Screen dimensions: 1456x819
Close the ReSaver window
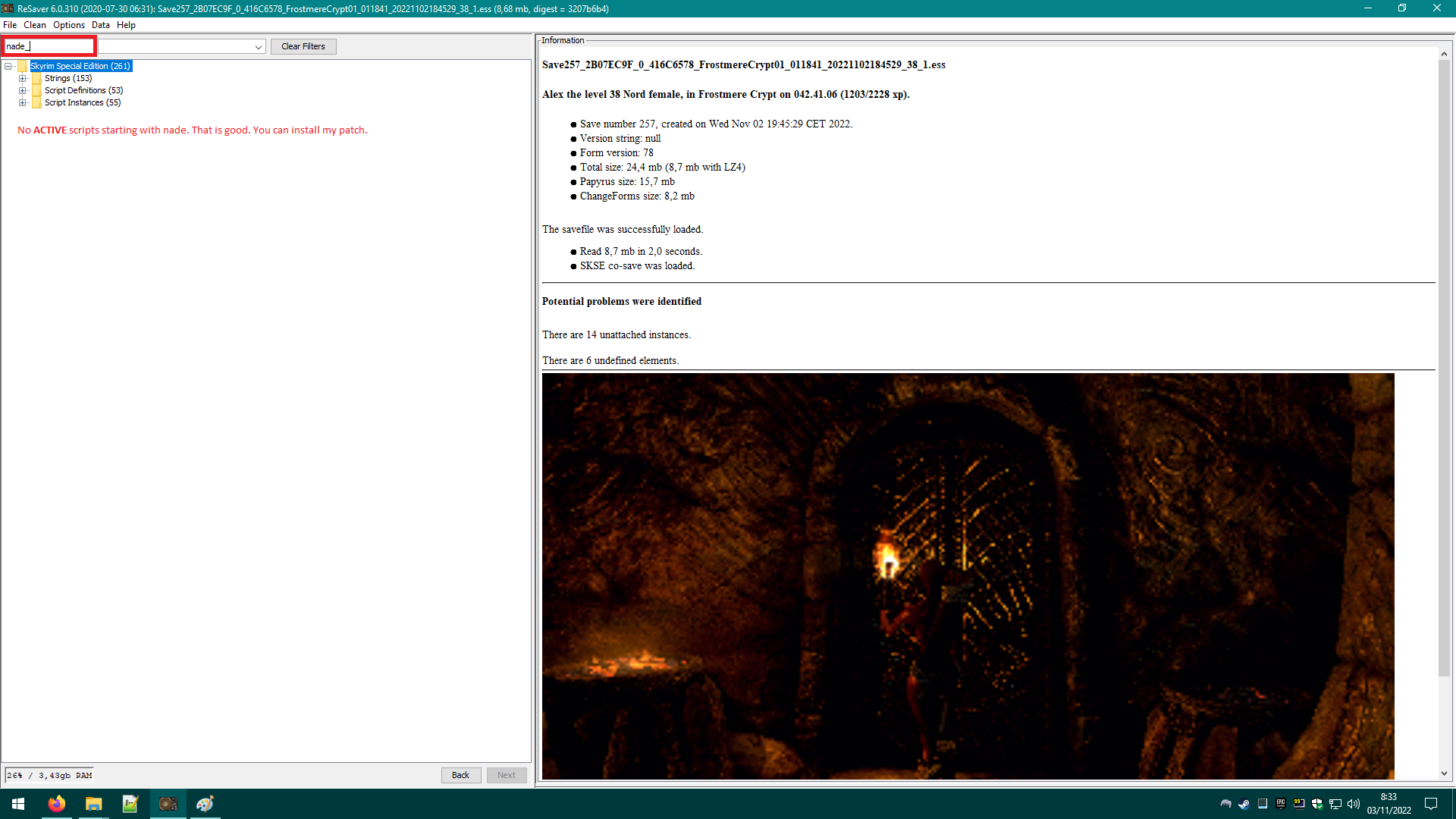click(1437, 8)
